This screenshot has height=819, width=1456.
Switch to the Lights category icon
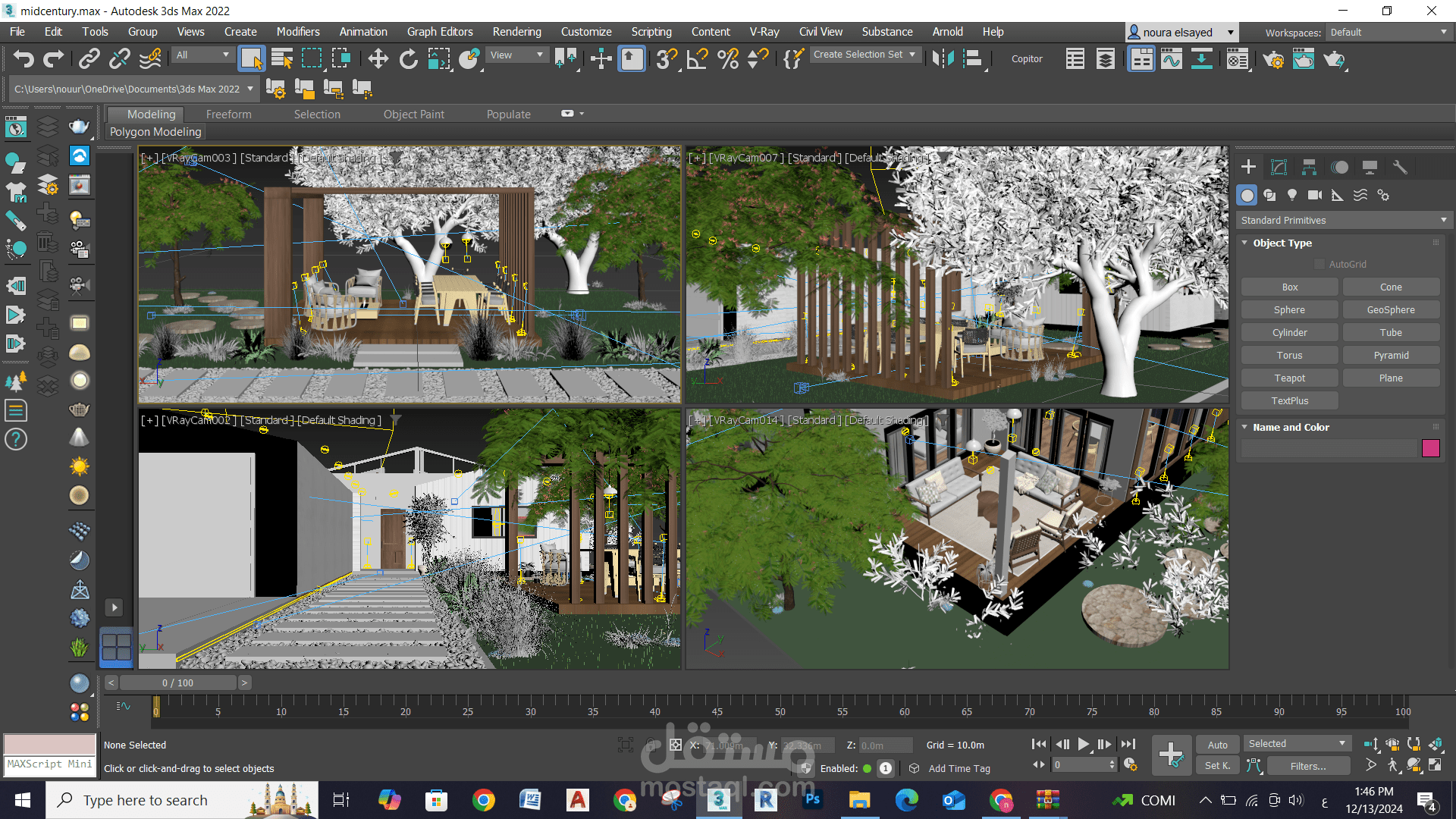click(x=1292, y=195)
